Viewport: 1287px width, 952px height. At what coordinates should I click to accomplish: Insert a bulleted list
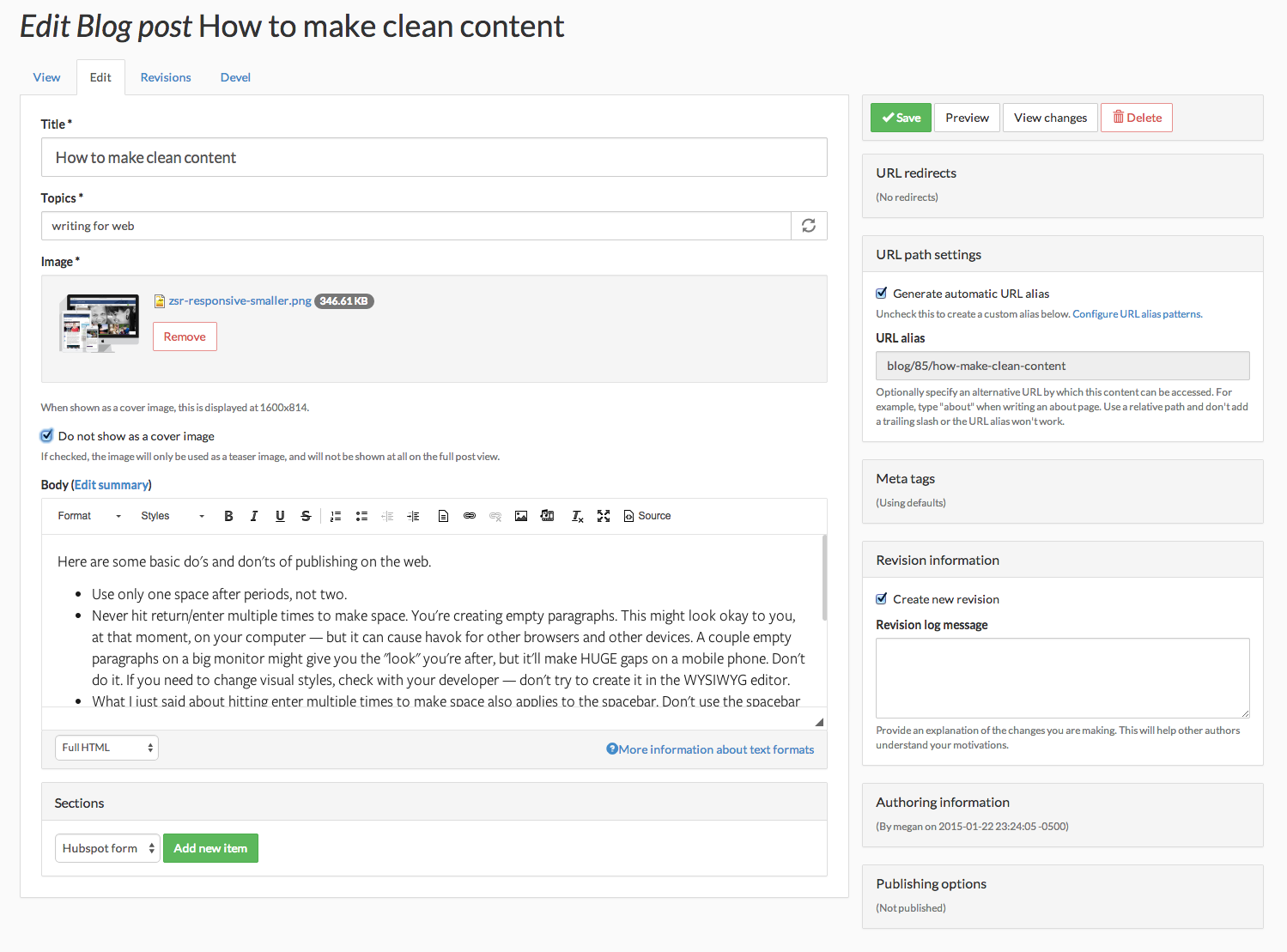[x=361, y=516]
